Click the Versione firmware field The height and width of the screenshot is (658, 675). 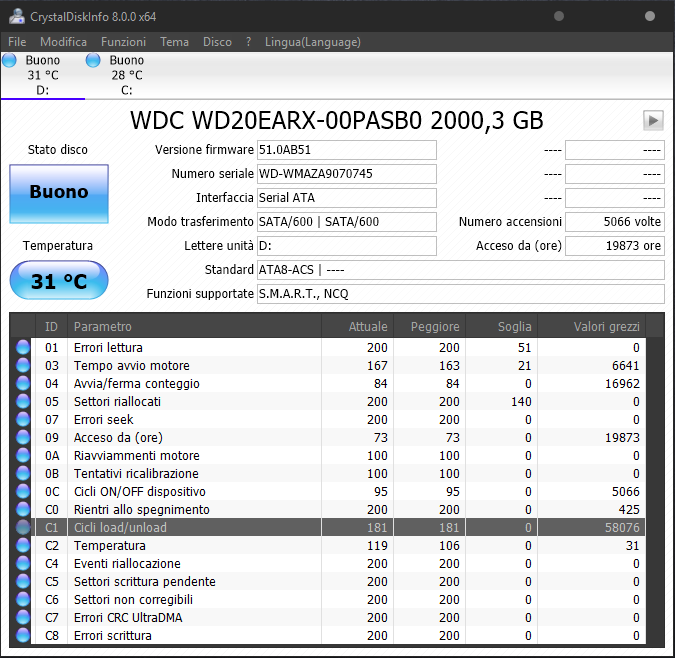[x=347, y=150]
